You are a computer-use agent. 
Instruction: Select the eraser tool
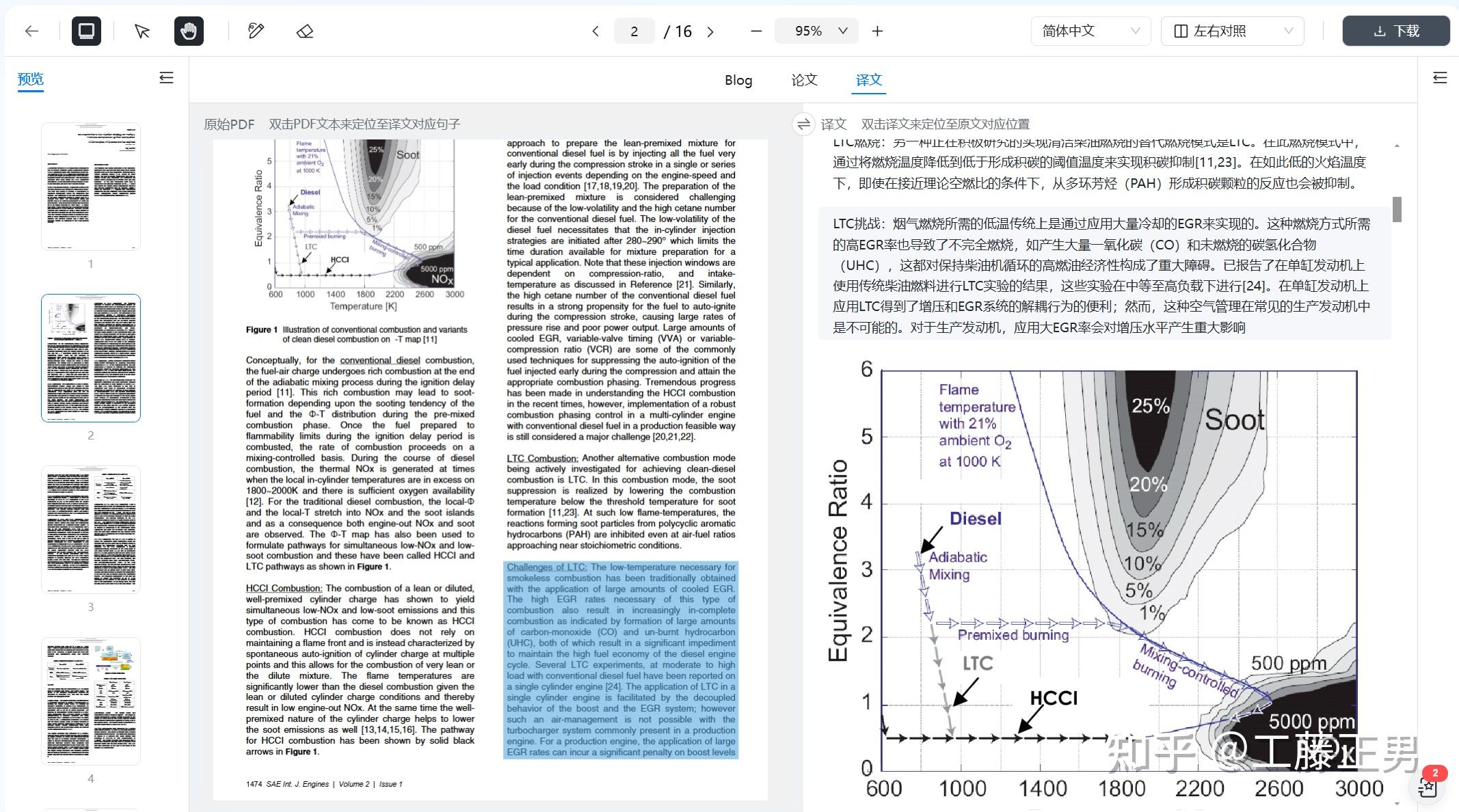click(x=305, y=31)
